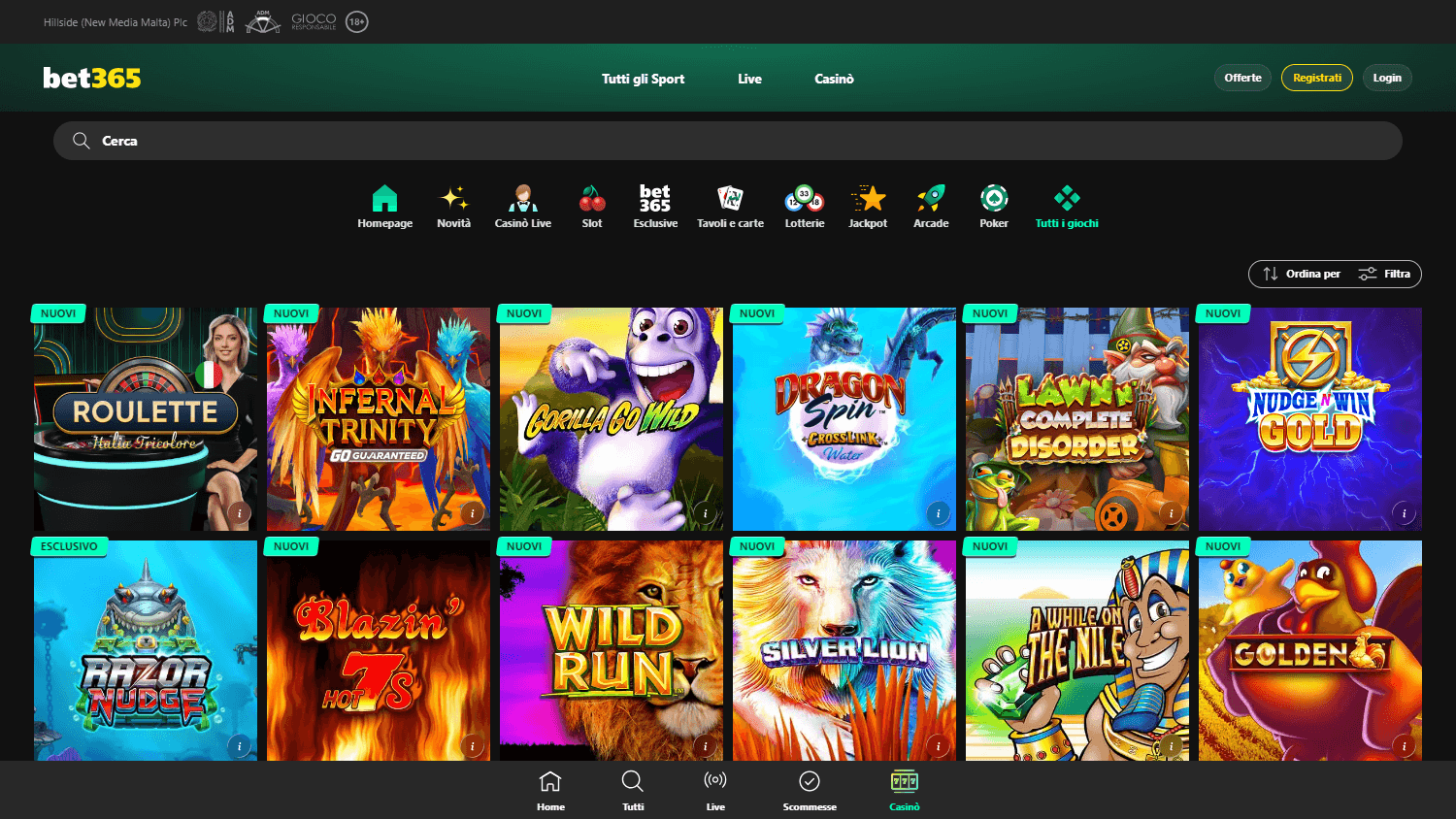
Task: Click the Gioco Responsabile logo
Action: click(314, 21)
